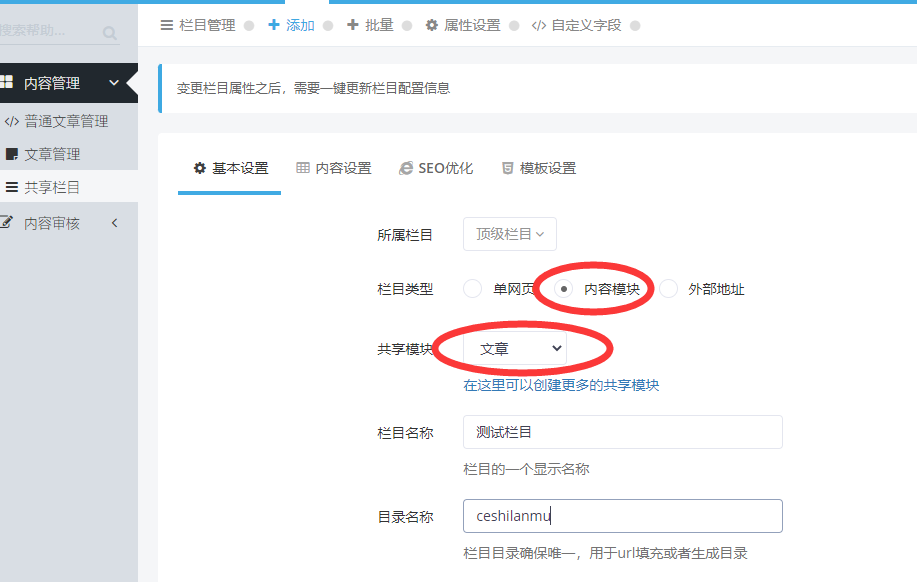Click the hint text 栏目的一个显示名称
The image size is (917, 582).
[526, 469]
